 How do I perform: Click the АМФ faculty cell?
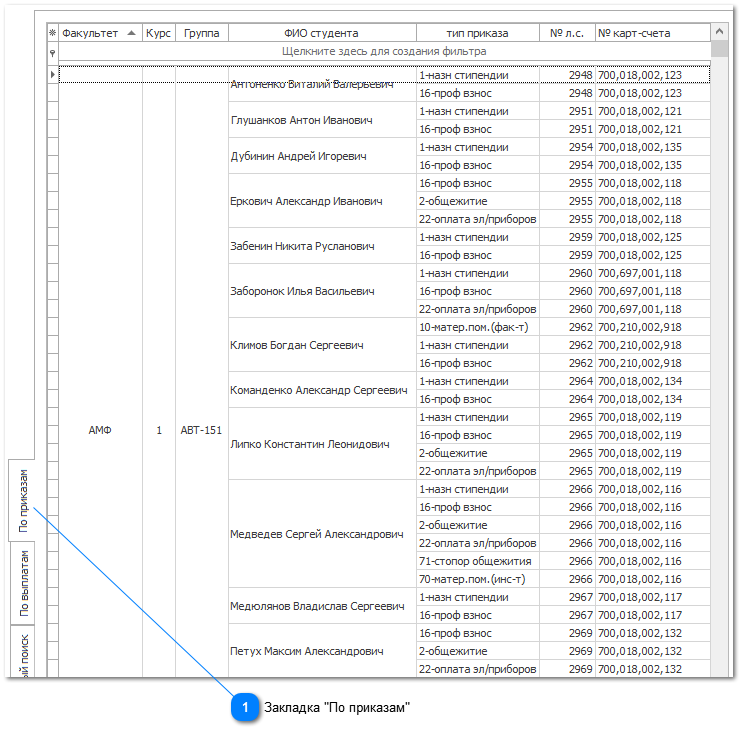click(x=100, y=430)
